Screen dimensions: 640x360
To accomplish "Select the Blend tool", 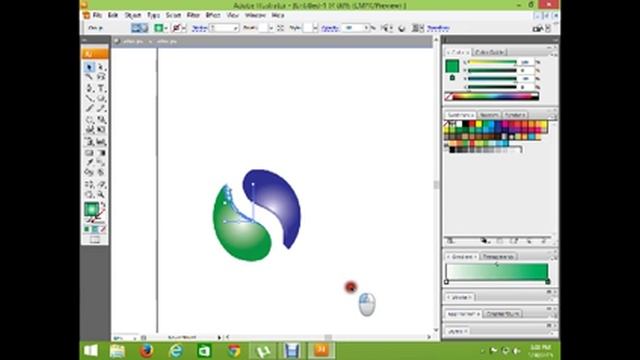I will click(x=101, y=162).
